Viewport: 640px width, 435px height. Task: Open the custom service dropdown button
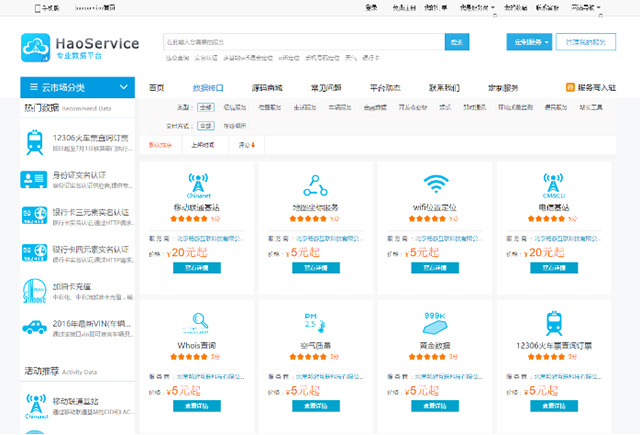pyautogui.click(x=528, y=42)
